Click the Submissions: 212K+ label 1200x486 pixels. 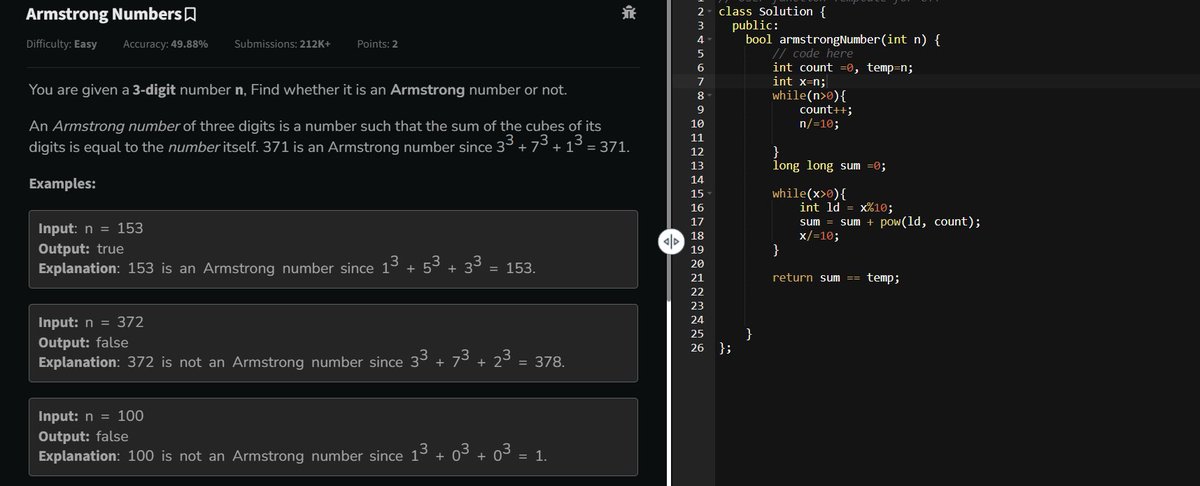pyautogui.click(x=282, y=45)
